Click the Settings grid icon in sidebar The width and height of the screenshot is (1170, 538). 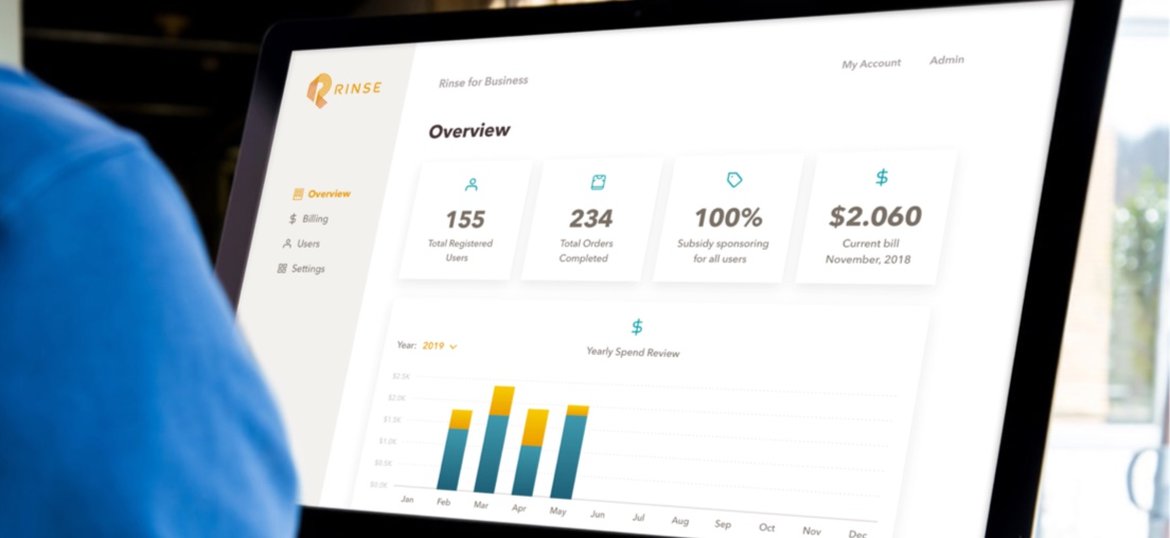pos(282,268)
